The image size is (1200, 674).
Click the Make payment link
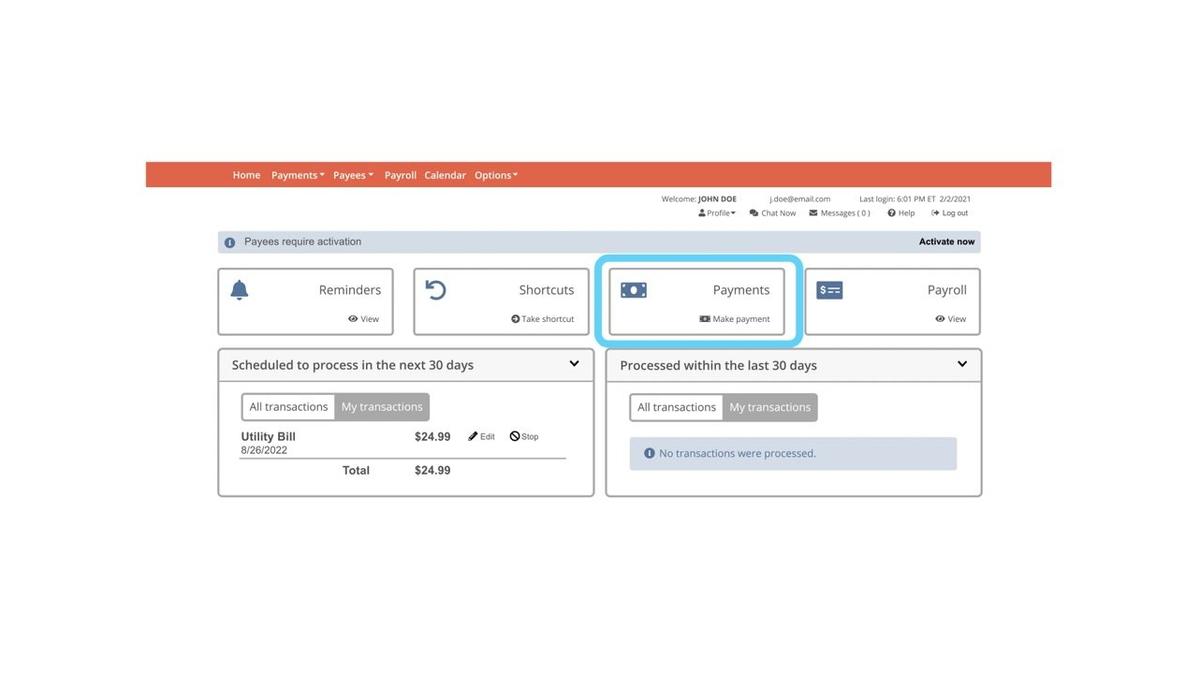click(741, 319)
